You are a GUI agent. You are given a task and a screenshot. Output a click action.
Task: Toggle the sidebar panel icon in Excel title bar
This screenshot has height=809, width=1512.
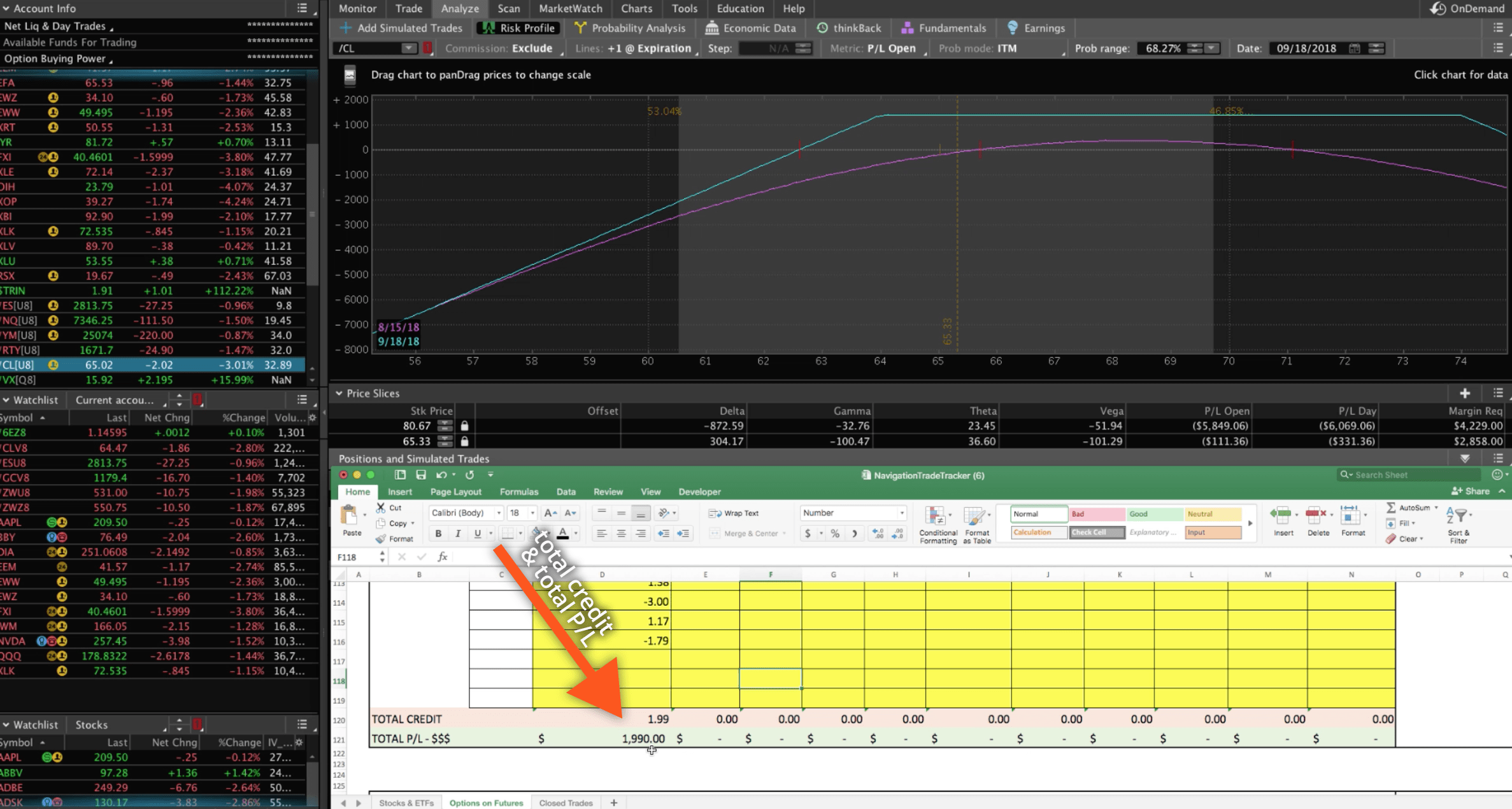400,475
